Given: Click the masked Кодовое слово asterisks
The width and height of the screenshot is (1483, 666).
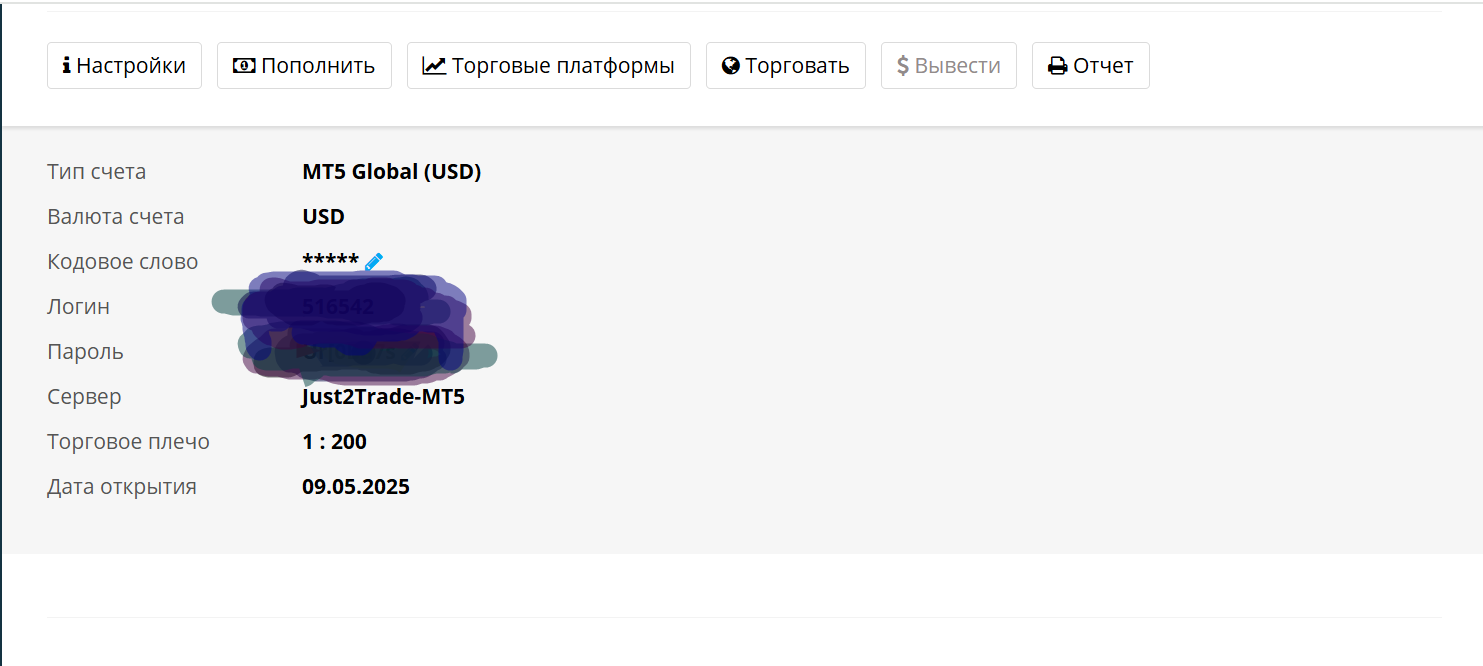Looking at the screenshot, I should click(330, 262).
